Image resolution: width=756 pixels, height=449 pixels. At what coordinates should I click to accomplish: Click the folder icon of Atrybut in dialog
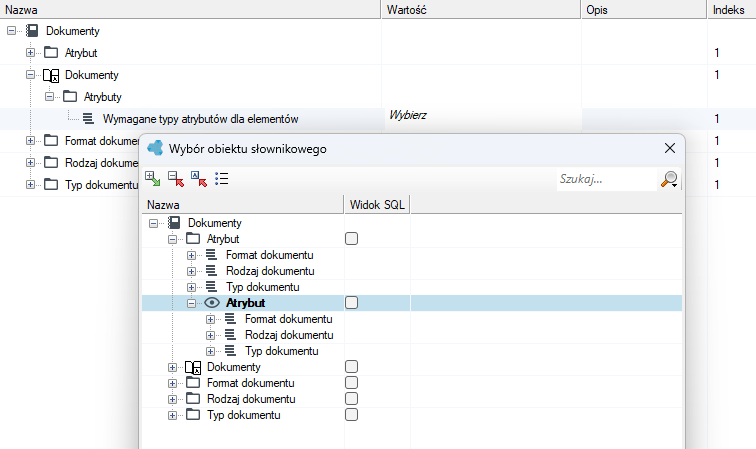[x=193, y=239]
